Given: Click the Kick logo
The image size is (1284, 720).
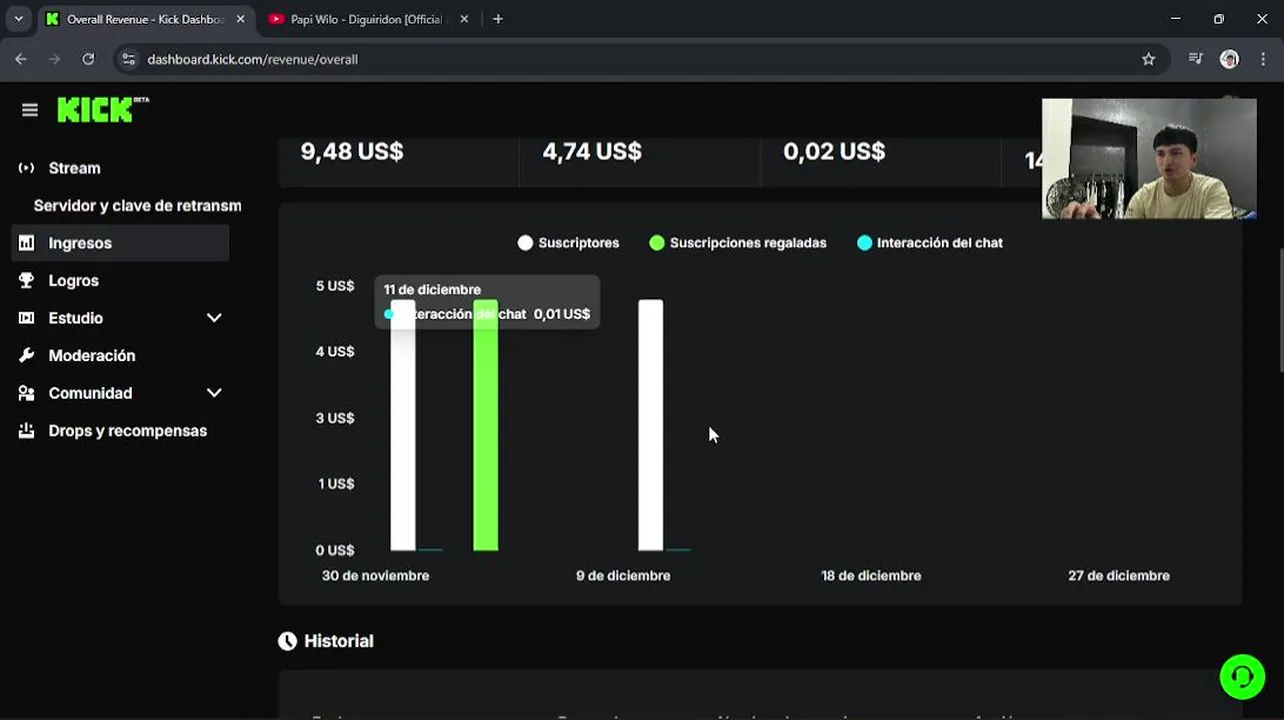Looking at the screenshot, I should pyautogui.click(x=102, y=109).
